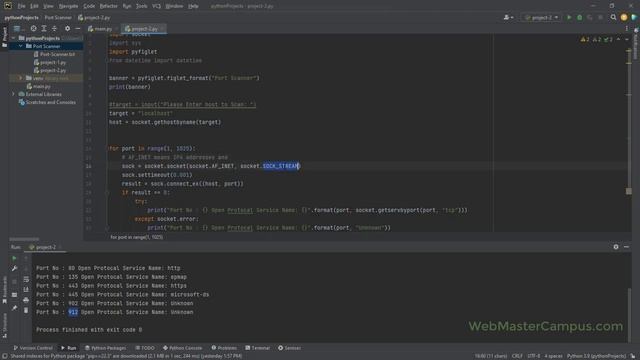Select Port-Scanner.txt in project tree
This screenshot has height=360, width=640.
tap(54, 54)
